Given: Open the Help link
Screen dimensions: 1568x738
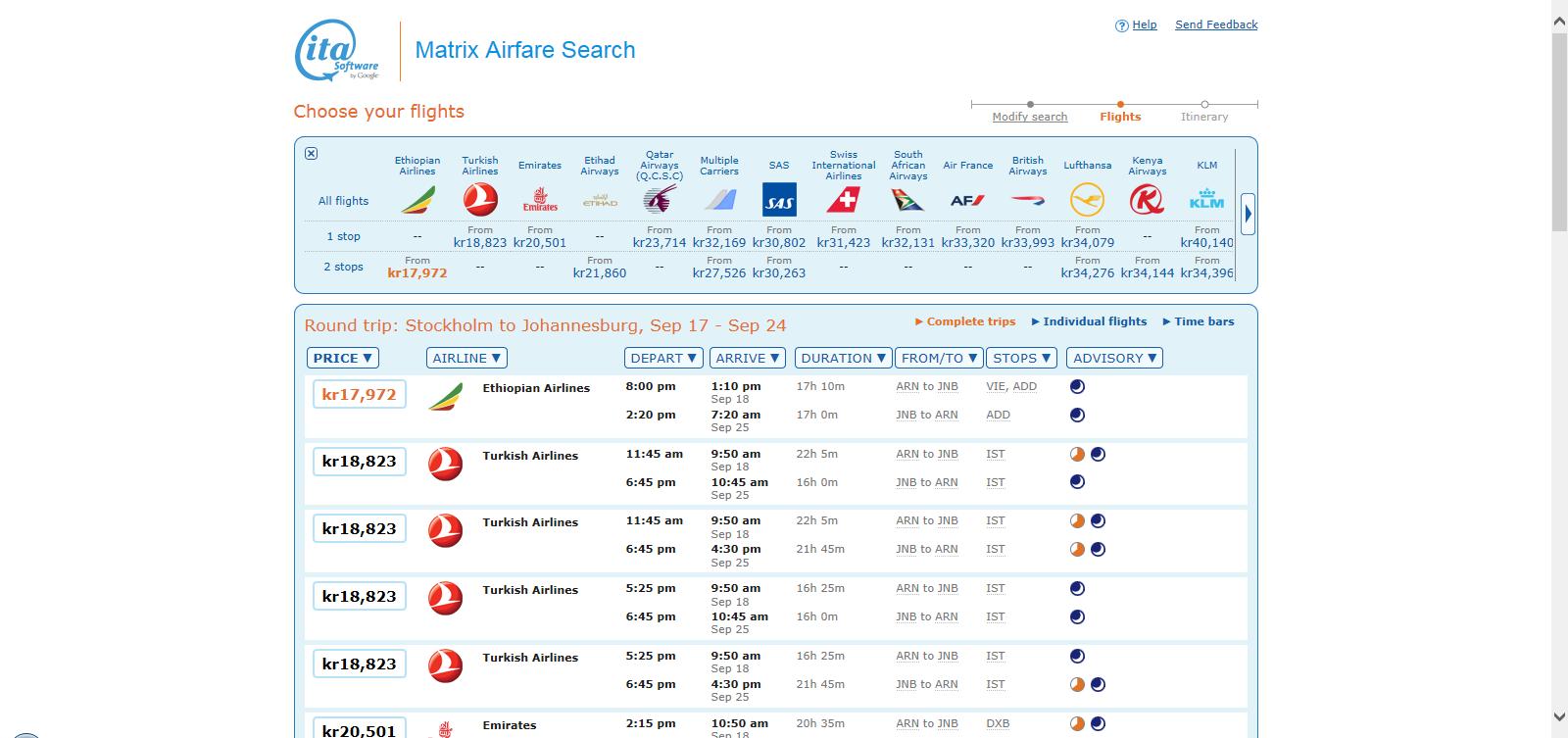Looking at the screenshot, I should point(1145,25).
